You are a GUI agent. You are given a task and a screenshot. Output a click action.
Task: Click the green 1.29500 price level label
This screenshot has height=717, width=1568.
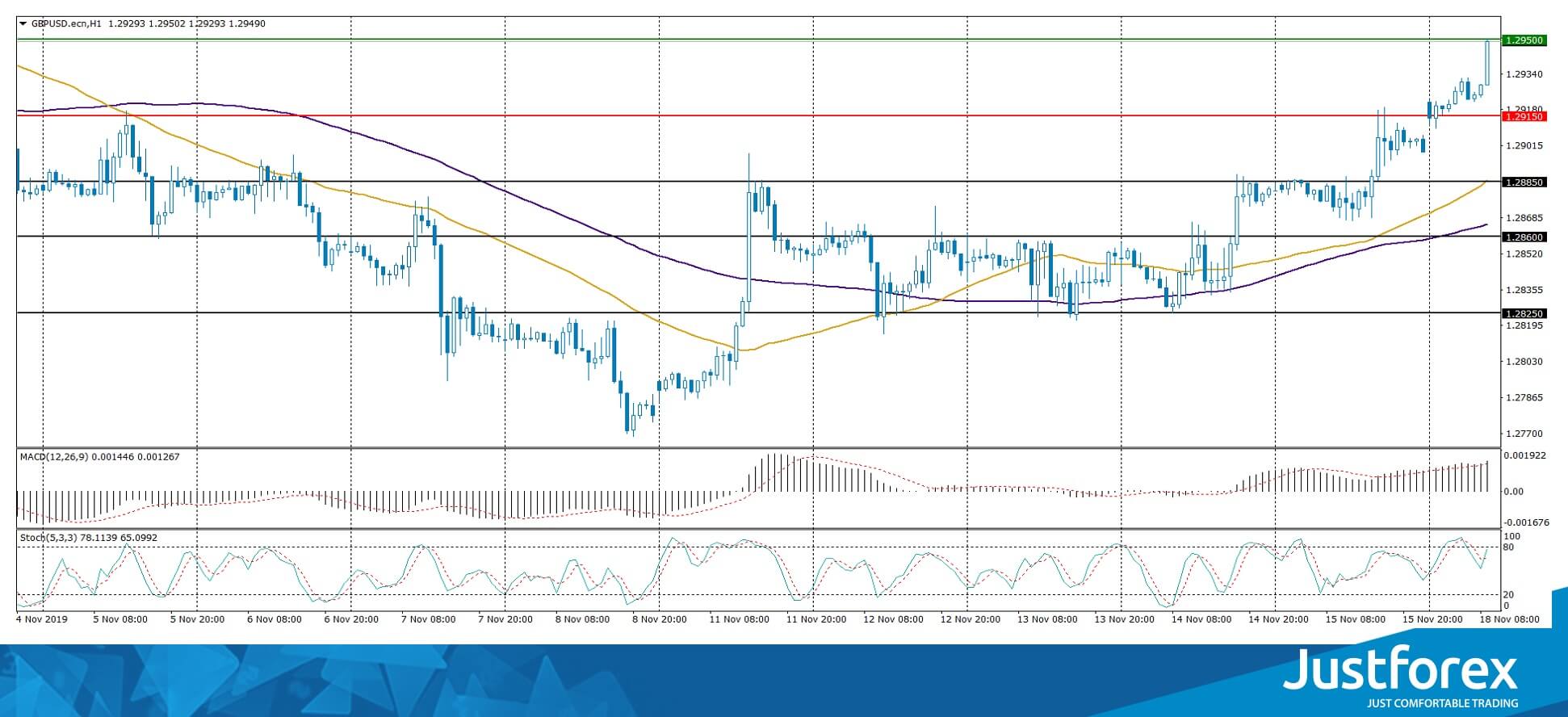1524,40
